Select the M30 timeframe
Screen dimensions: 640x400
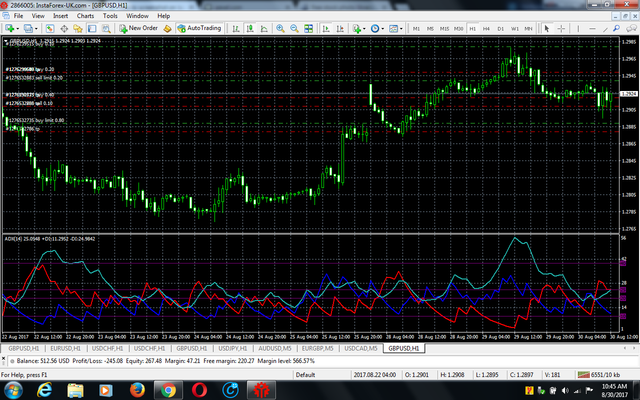point(458,29)
